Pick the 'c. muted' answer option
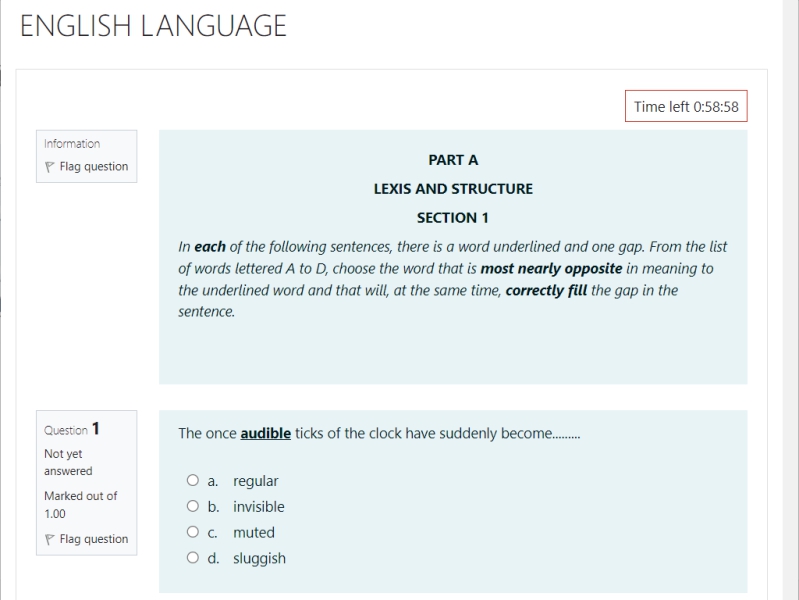The height and width of the screenshot is (600, 799). [193, 533]
